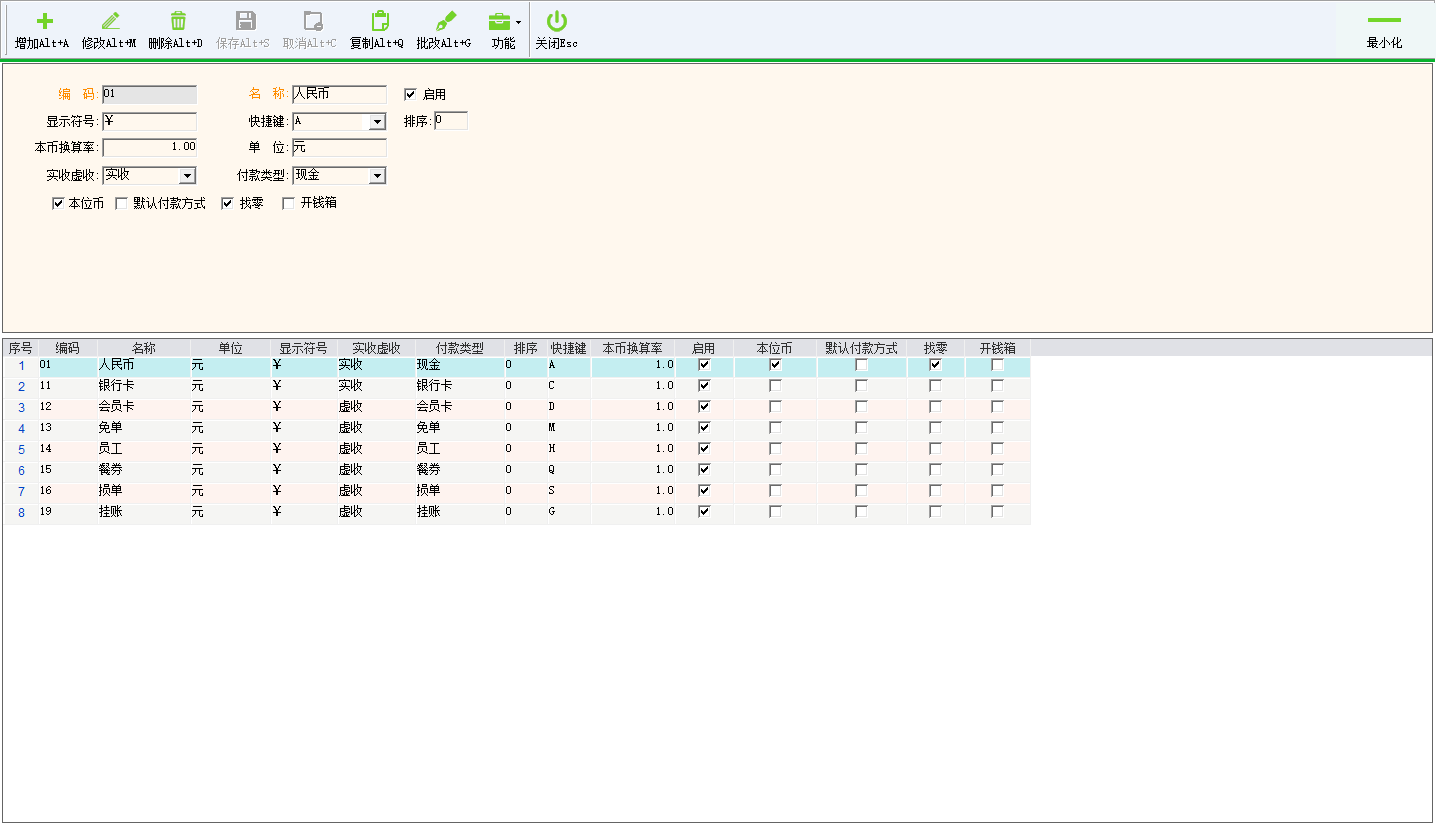Viewport: 1436px width, 826px height.
Task: Click the 最小化 minimize bar
Action: 1384,20
